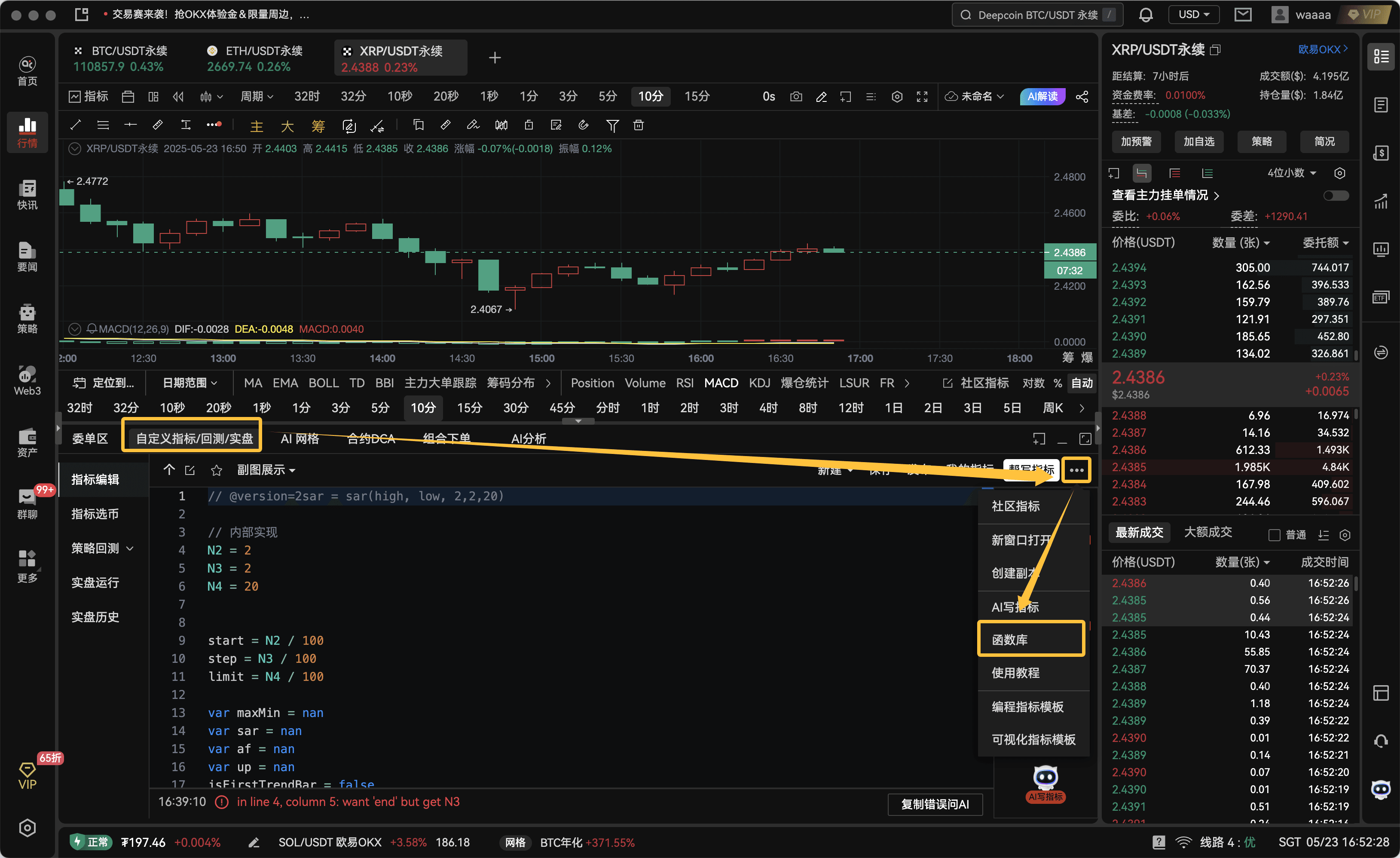Open the share icon next to AI解读
The image size is (1400, 858).
coord(1082,97)
